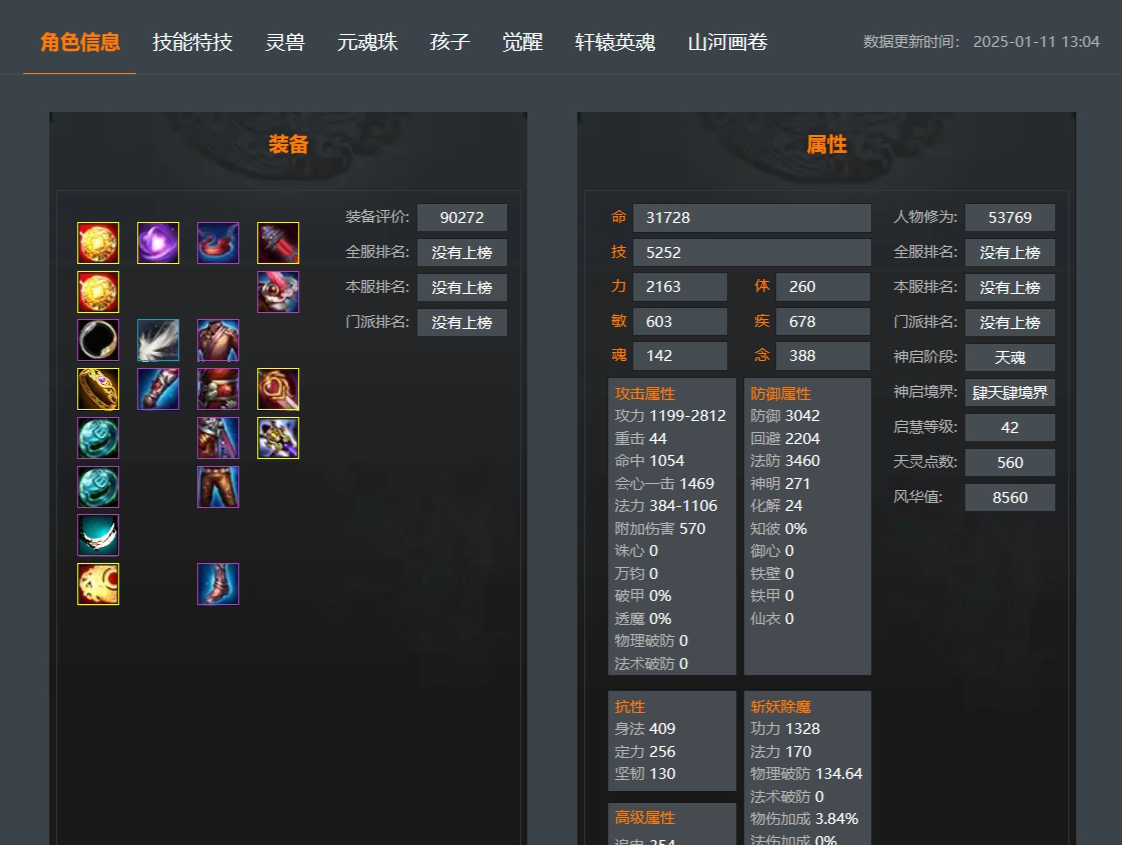Open the 元魂珠 tab
Image resolution: width=1122 pixels, height=845 pixels.
tap(367, 42)
